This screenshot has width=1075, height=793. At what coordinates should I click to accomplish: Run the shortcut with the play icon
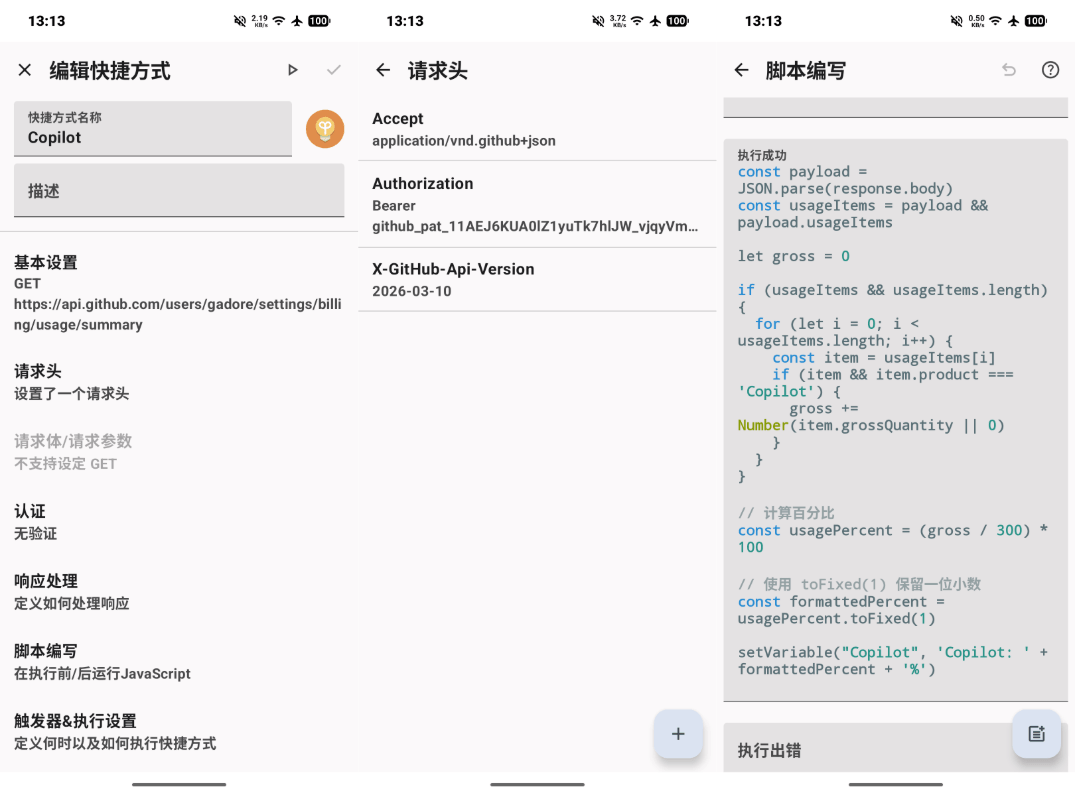[x=292, y=70]
